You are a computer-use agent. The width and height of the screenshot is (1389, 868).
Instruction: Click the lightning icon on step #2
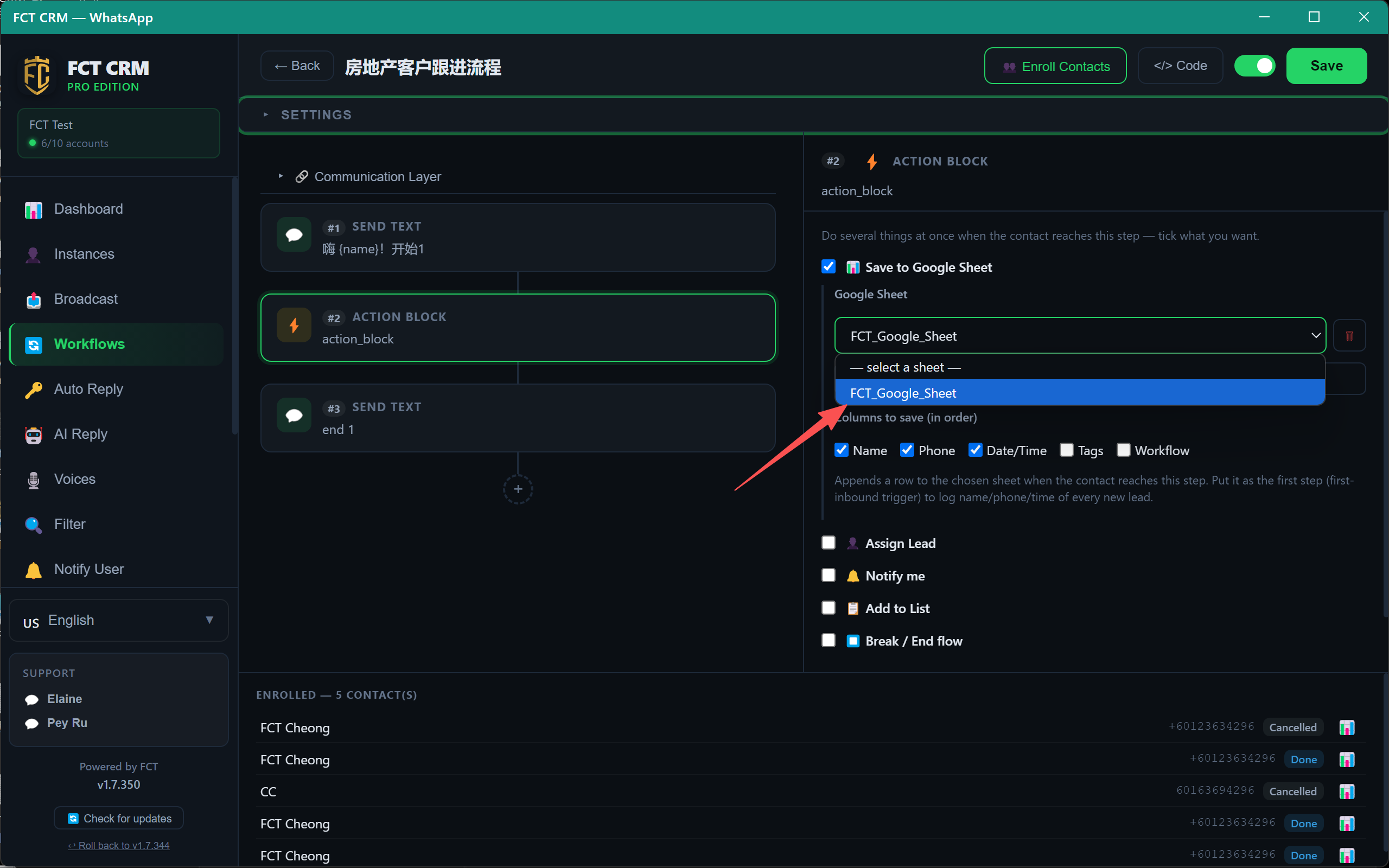click(x=294, y=325)
